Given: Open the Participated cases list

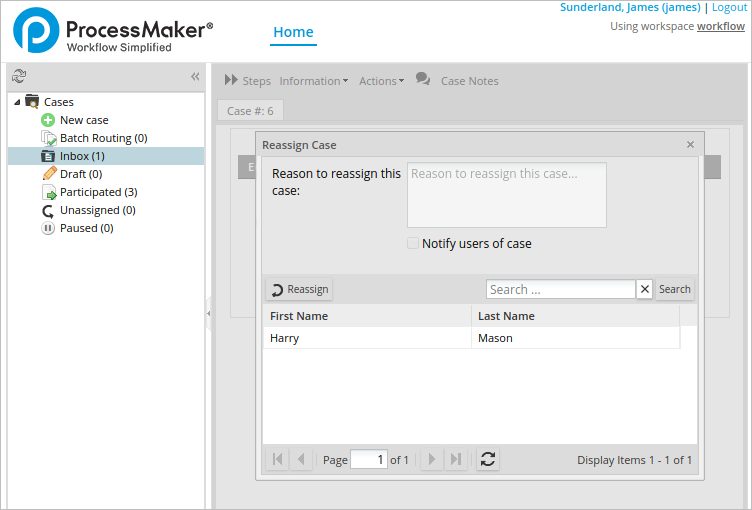Looking at the screenshot, I should 98,192.
